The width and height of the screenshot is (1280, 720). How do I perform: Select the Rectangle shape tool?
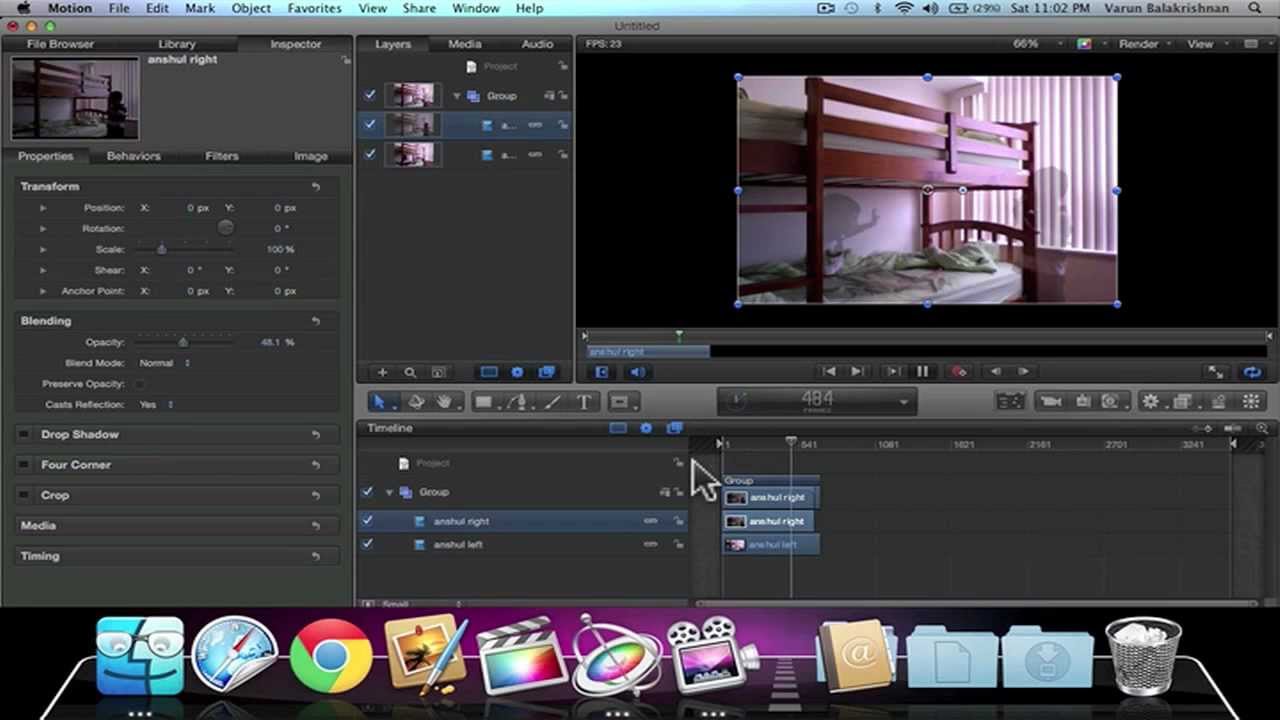(483, 402)
